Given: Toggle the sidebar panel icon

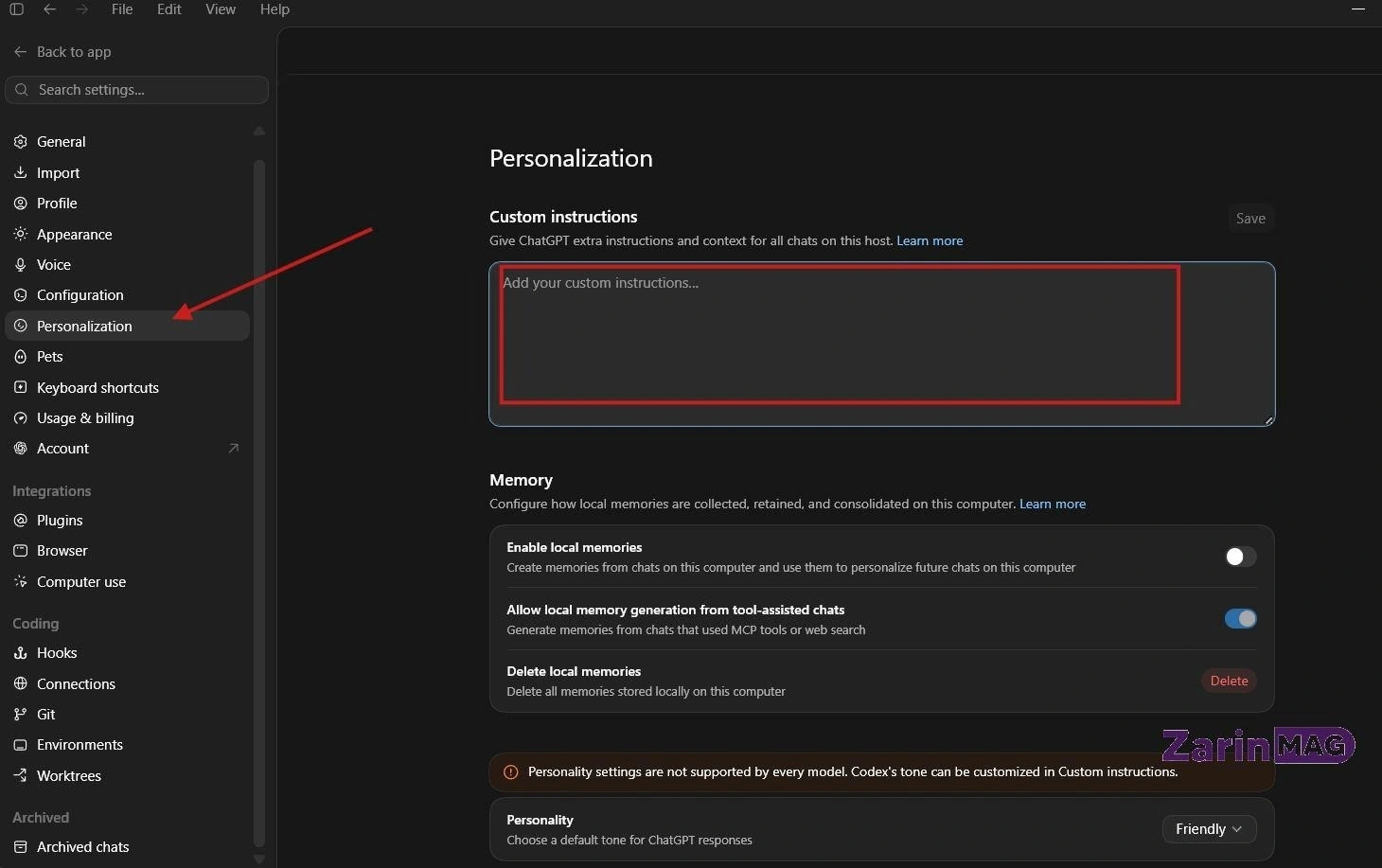Looking at the screenshot, I should (x=16, y=9).
